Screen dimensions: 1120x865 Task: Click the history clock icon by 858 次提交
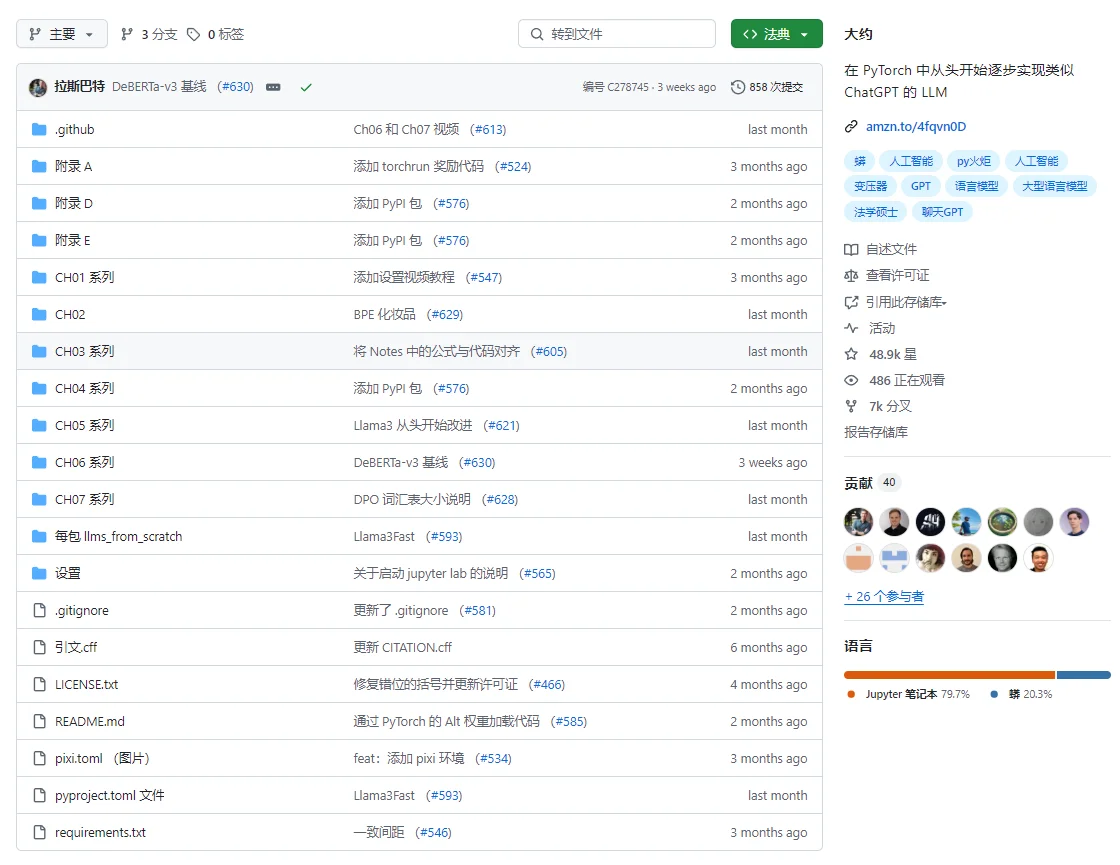coord(737,87)
